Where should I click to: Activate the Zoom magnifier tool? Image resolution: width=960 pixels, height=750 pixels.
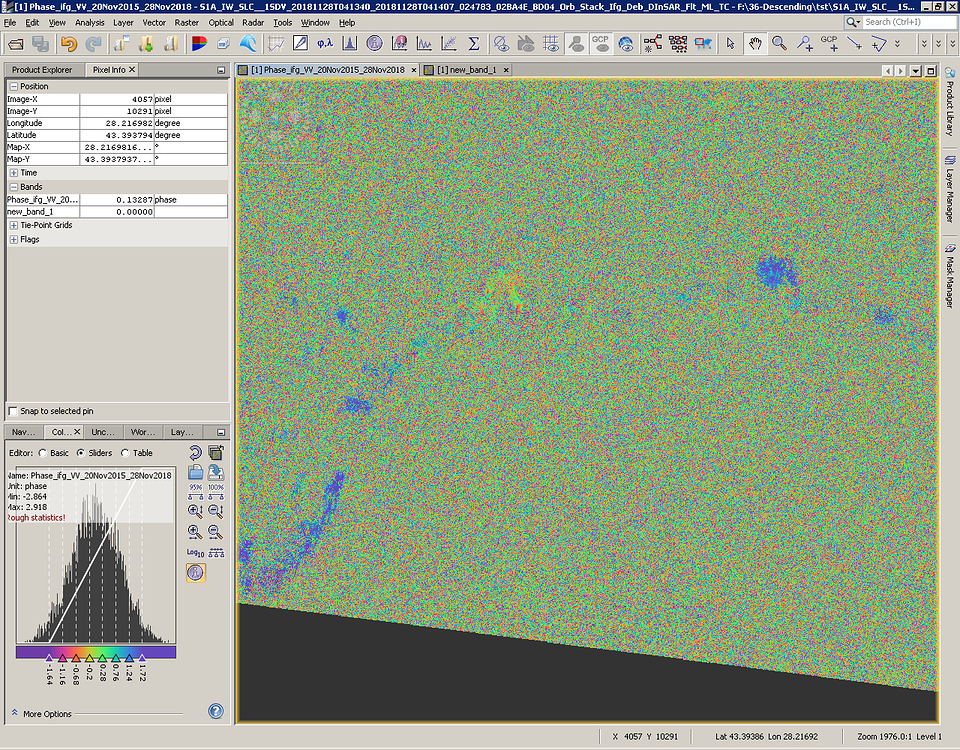pyautogui.click(x=781, y=43)
